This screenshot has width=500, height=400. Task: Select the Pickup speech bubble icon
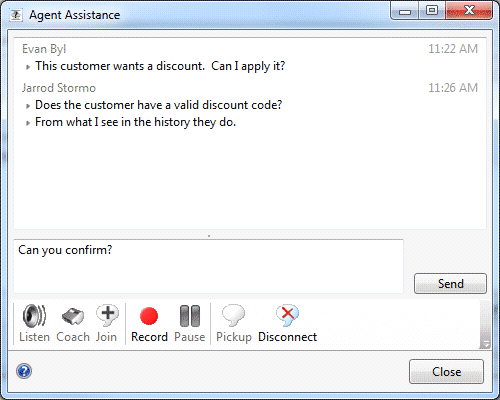click(x=233, y=315)
